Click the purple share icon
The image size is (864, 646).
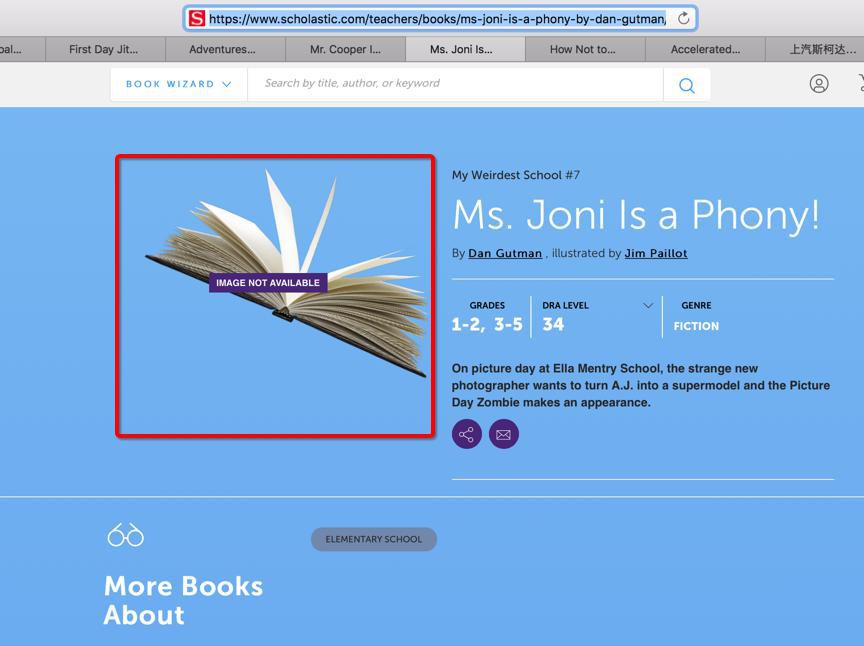(x=467, y=434)
